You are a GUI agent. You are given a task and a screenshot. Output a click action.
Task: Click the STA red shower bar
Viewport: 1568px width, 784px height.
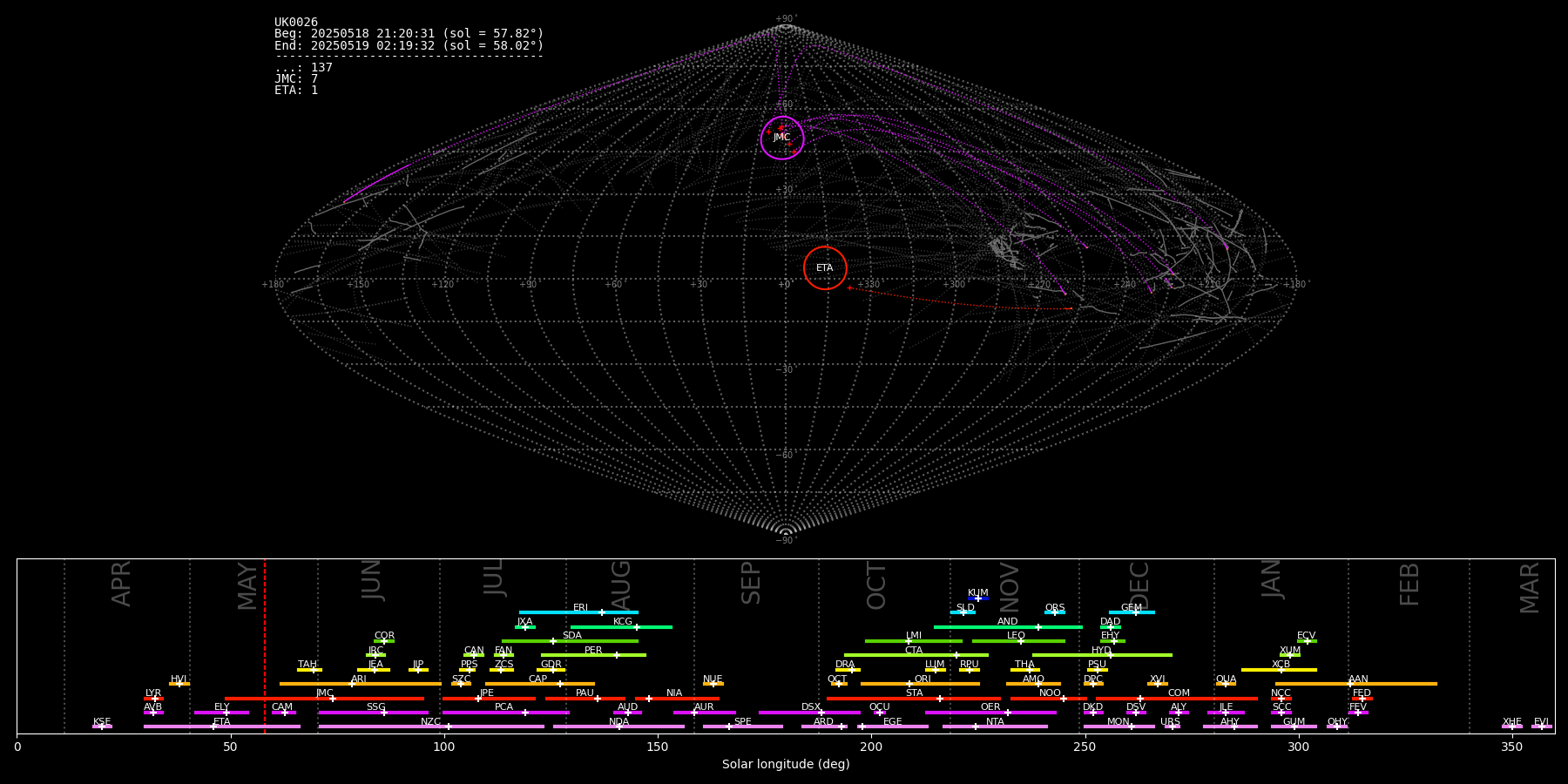click(914, 698)
